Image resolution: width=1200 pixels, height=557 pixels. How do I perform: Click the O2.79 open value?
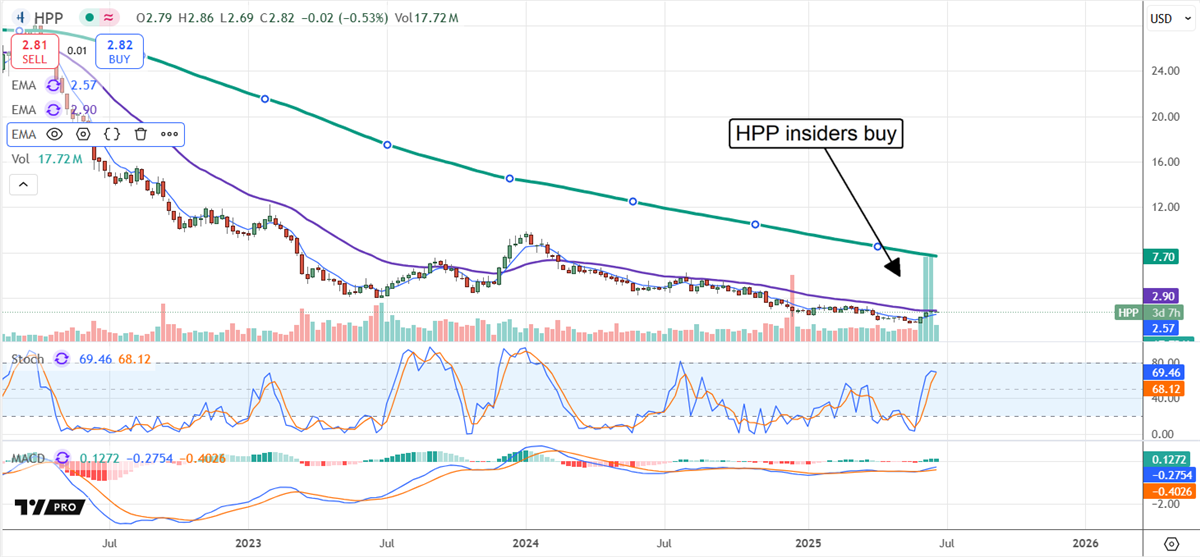click(154, 18)
